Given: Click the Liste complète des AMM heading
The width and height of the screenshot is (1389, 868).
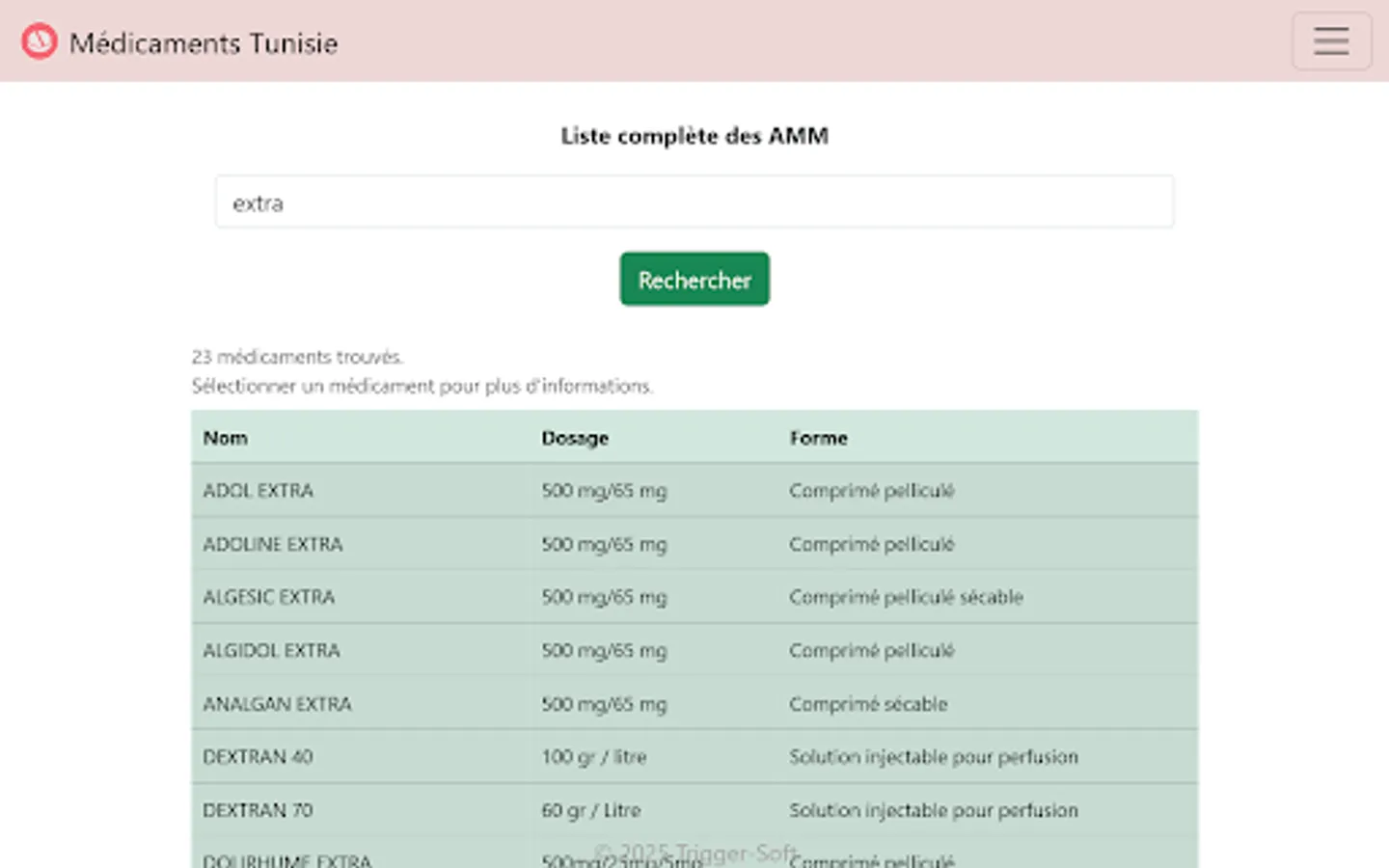Looking at the screenshot, I should (x=694, y=136).
